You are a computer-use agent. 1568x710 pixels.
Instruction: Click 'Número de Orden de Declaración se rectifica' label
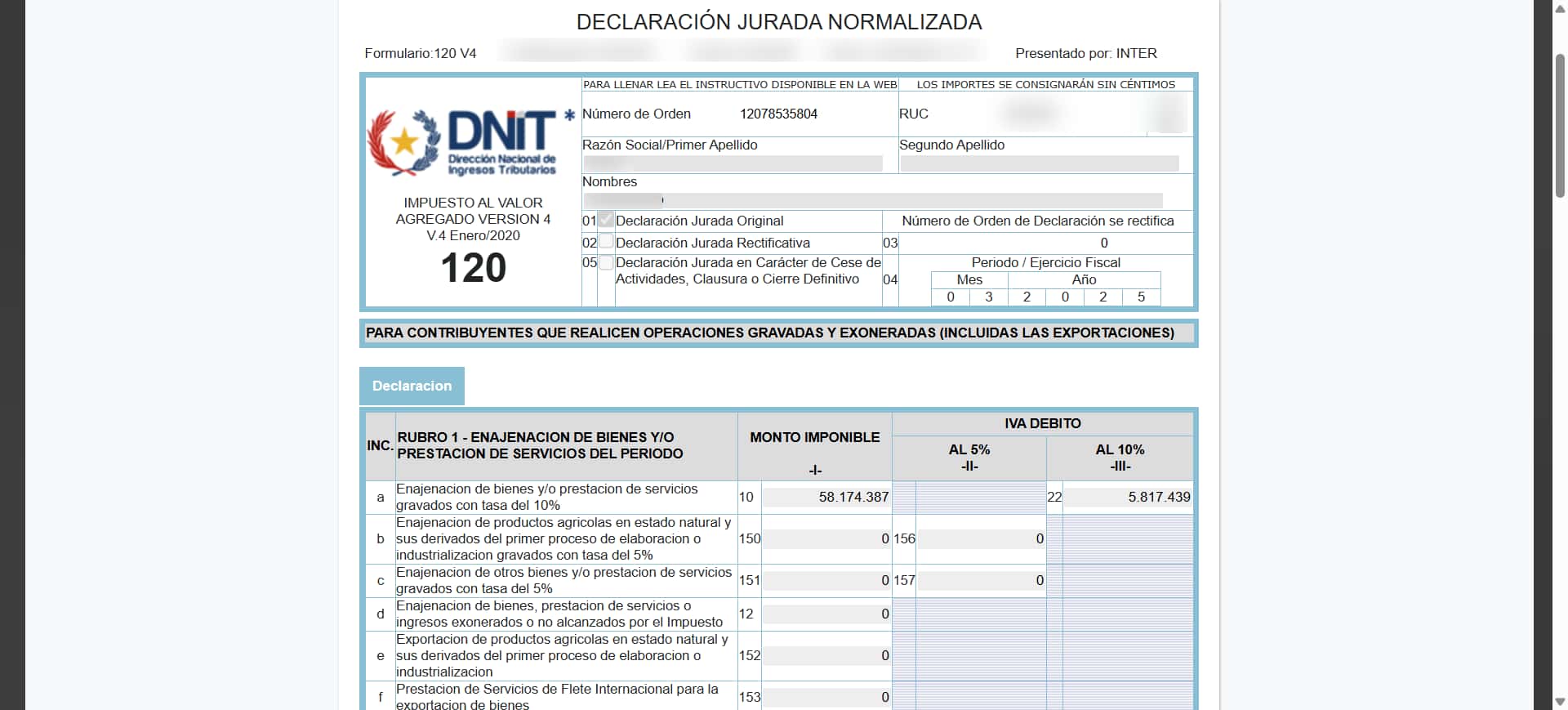tap(1038, 221)
